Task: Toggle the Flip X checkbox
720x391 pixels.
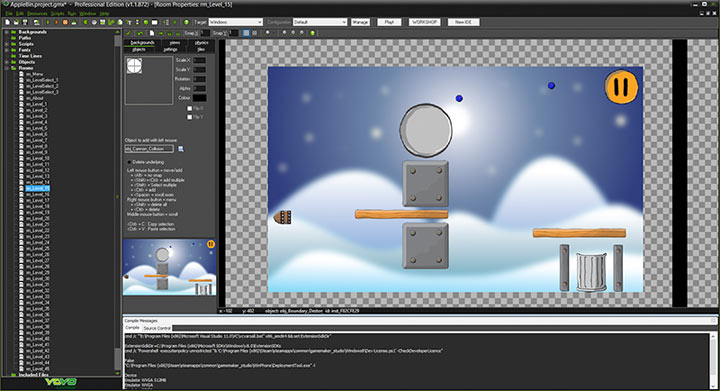Action: [189, 108]
